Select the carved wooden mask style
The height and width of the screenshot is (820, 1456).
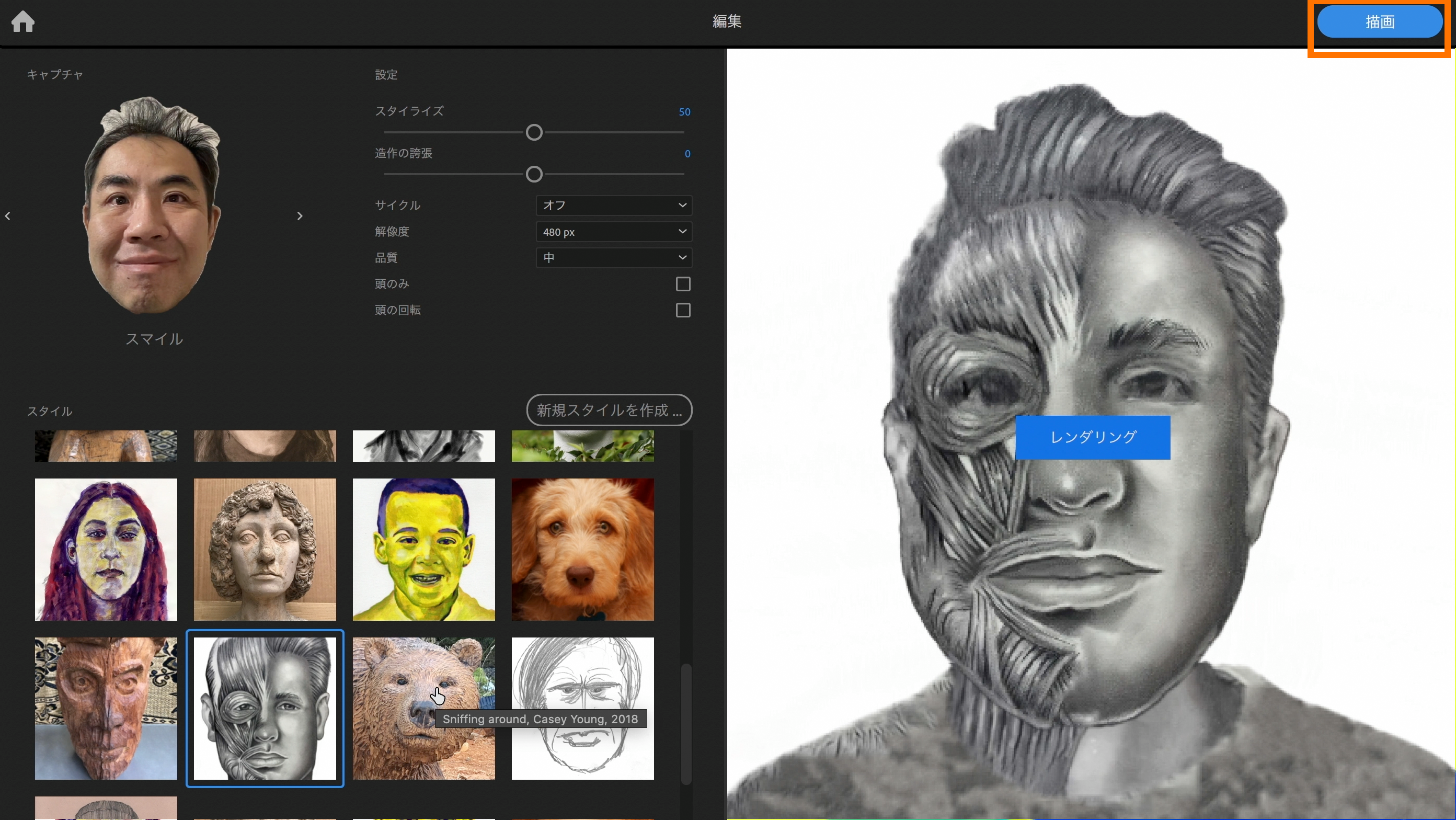[x=106, y=708]
